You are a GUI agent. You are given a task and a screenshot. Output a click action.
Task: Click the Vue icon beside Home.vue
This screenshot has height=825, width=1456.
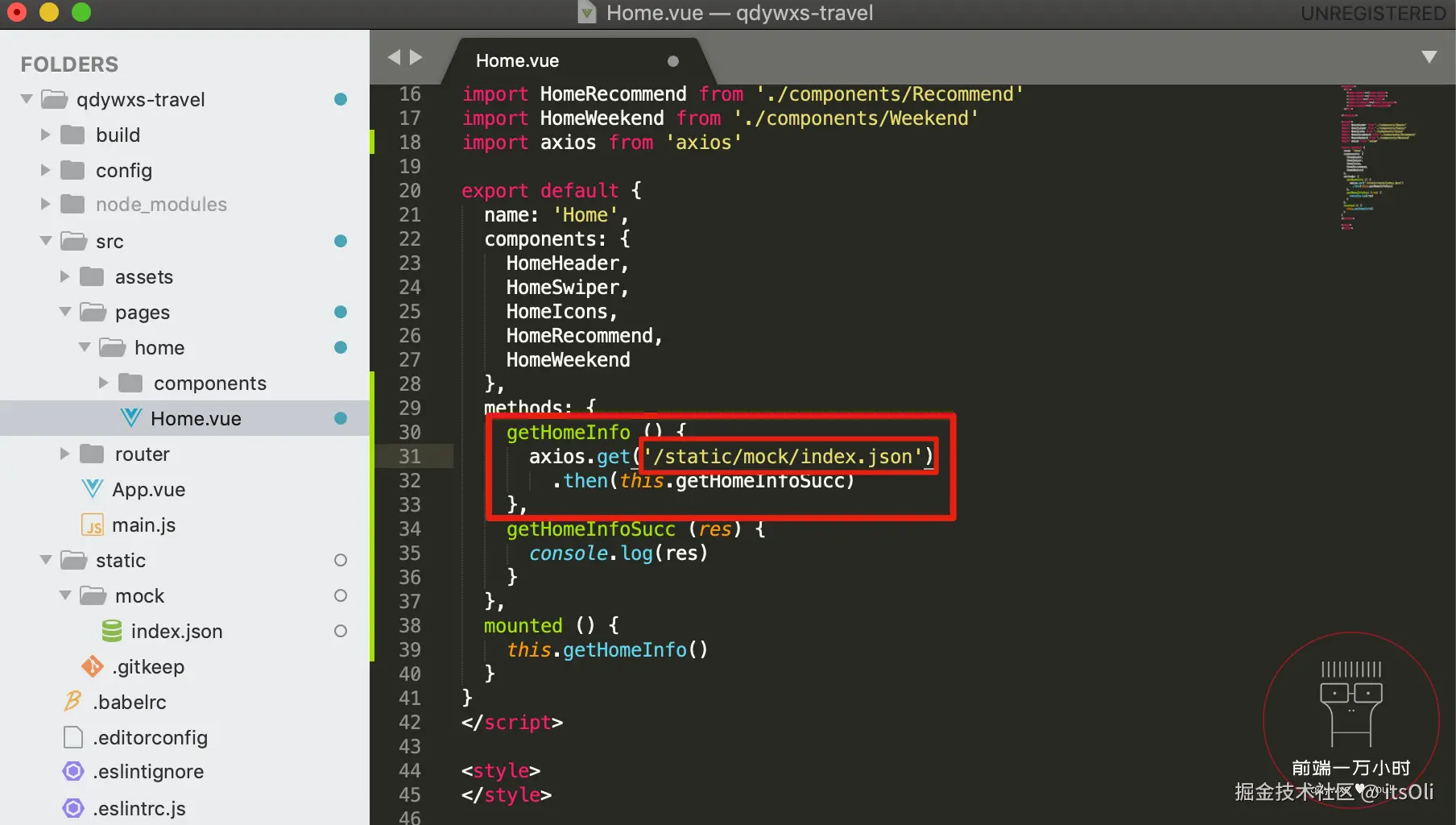click(131, 418)
